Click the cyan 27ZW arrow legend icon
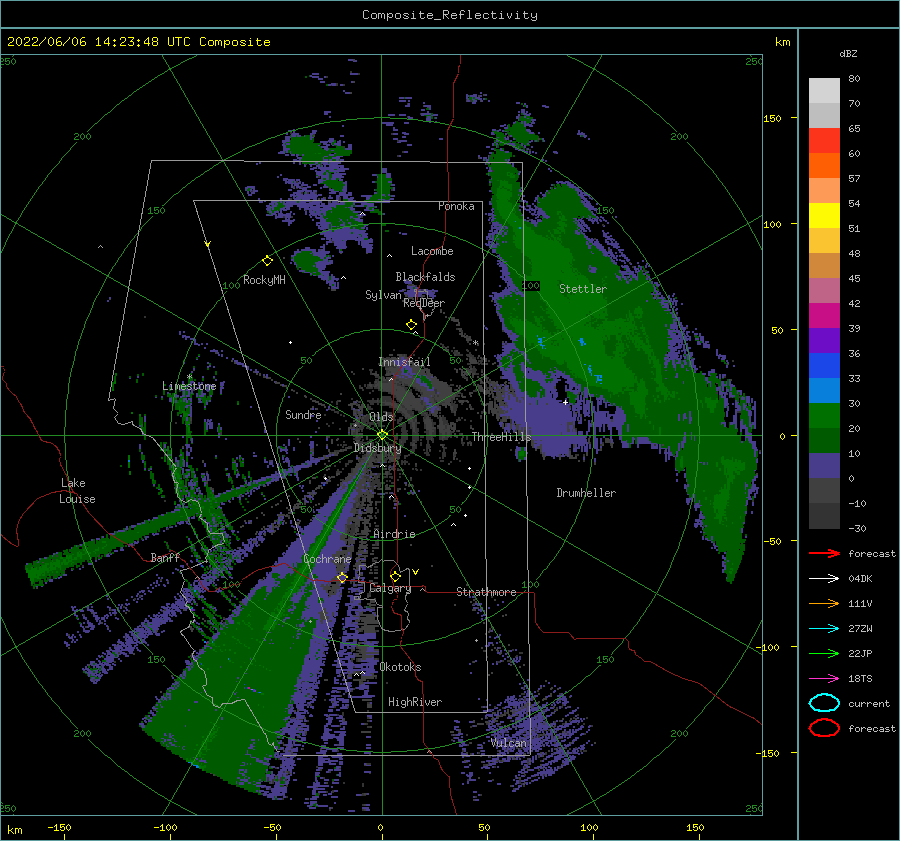 pyautogui.click(x=824, y=629)
